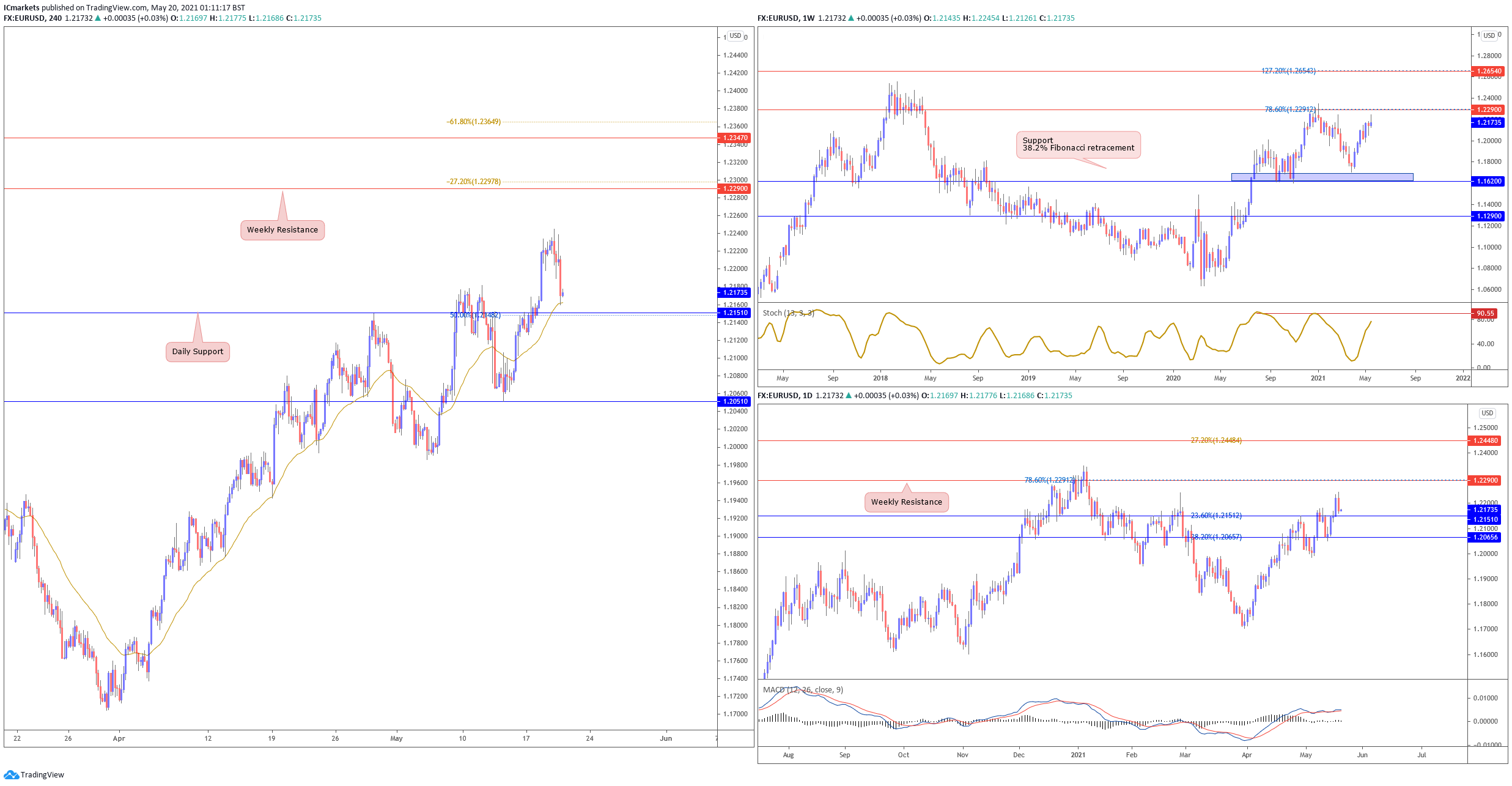The image size is (1512, 786).
Task: Select Weekly Resistance callout on 240 chart
Action: pyautogui.click(x=282, y=230)
